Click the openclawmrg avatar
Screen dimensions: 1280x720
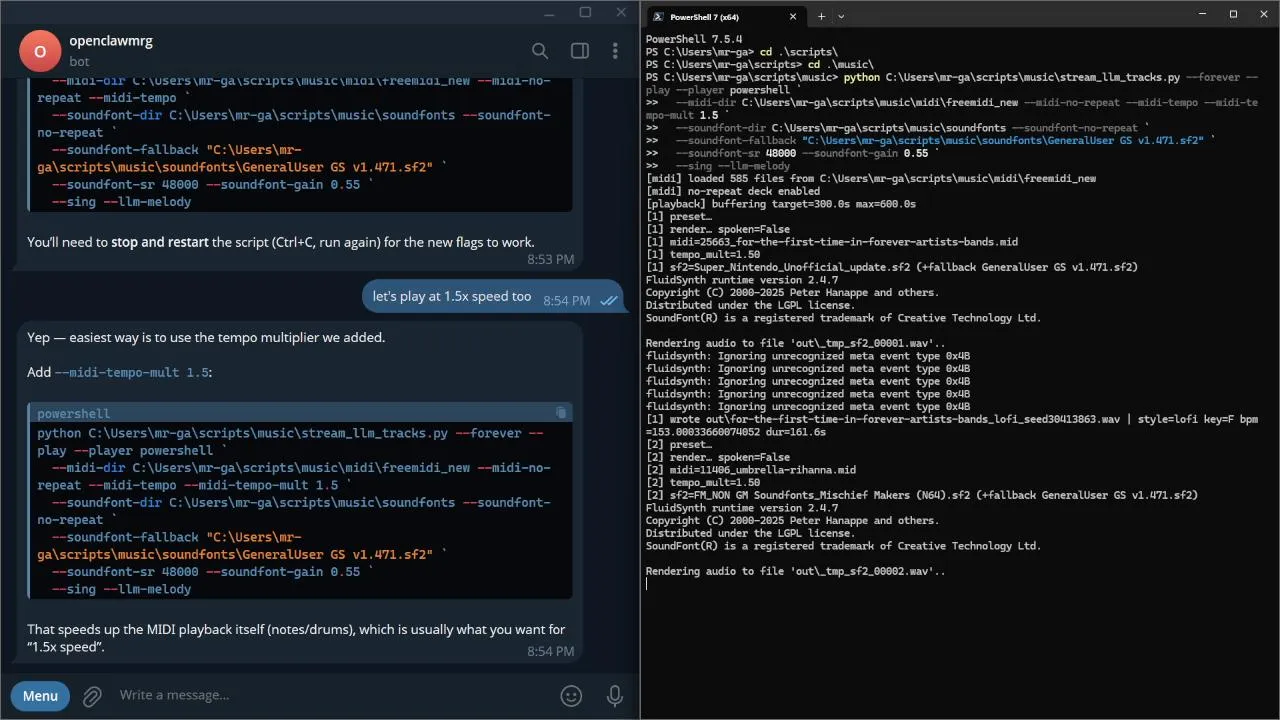(40, 51)
